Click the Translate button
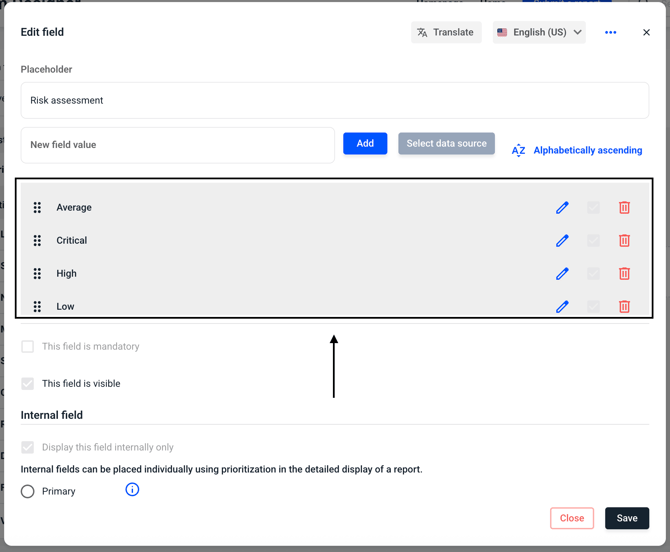670x552 pixels. point(446,33)
